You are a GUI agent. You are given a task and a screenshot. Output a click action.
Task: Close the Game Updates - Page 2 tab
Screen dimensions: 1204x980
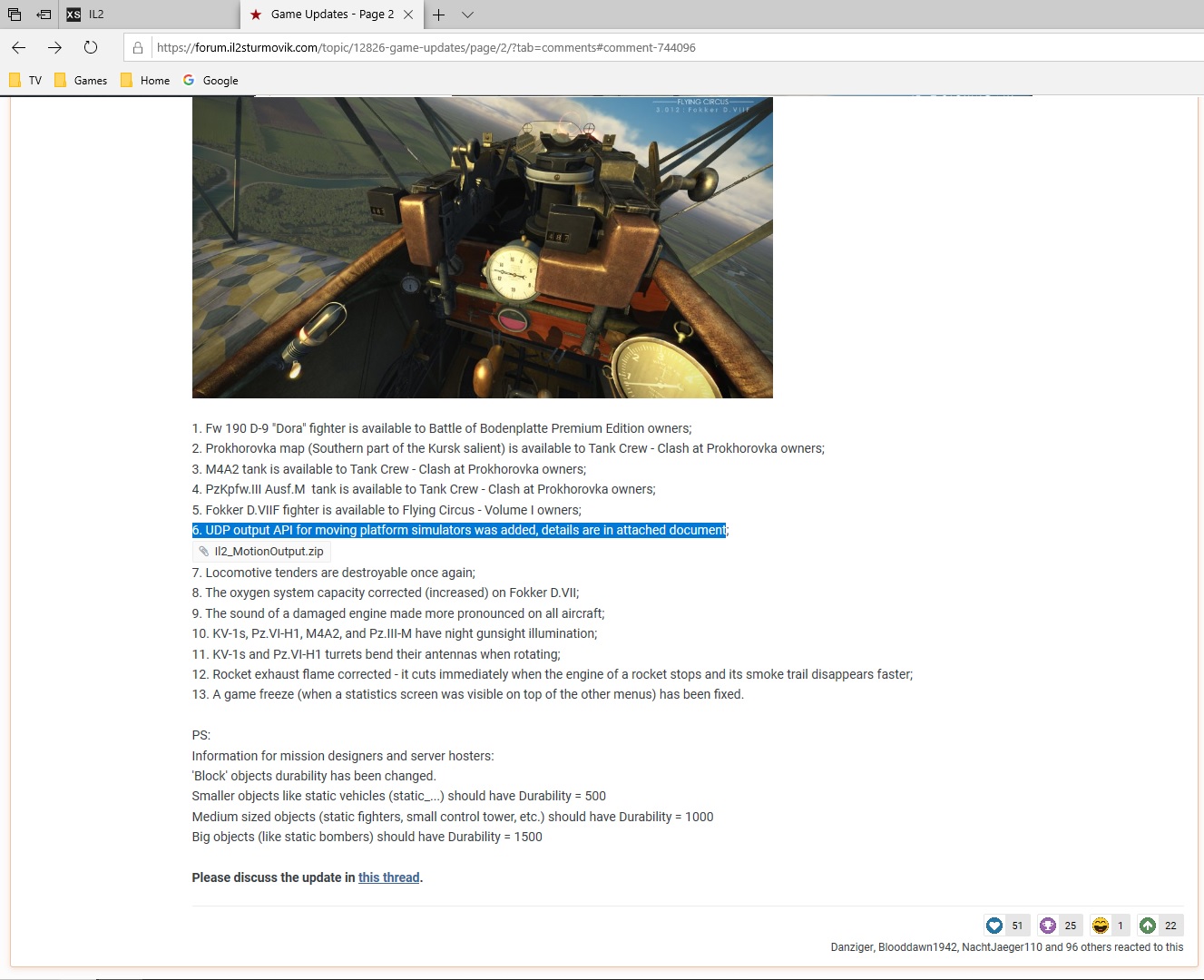click(x=408, y=15)
